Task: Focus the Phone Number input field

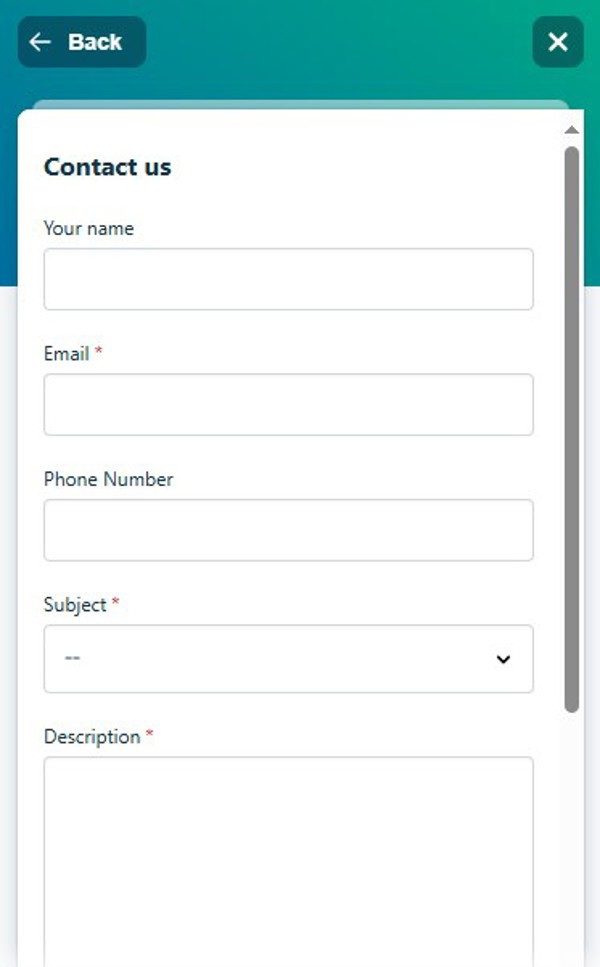Action: pos(289,530)
